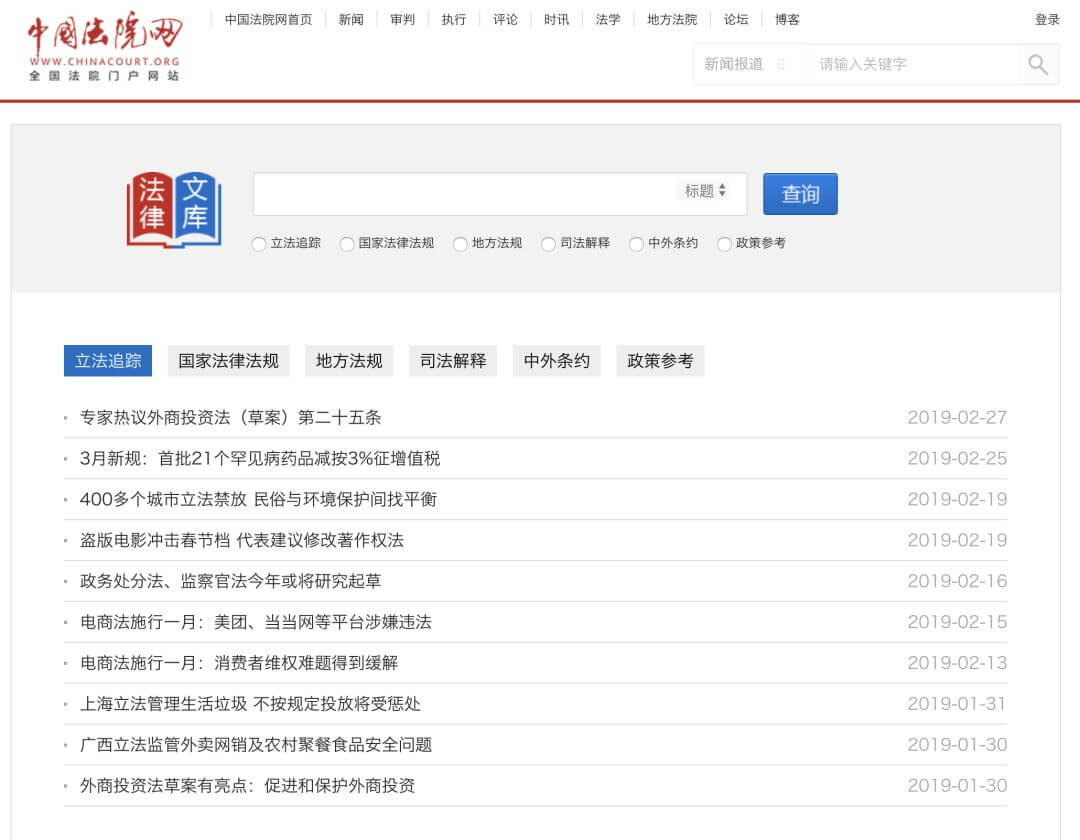The height and width of the screenshot is (840, 1080).
Task: Click the small grid icon beside 新闻报道
Action: point(783,64)
